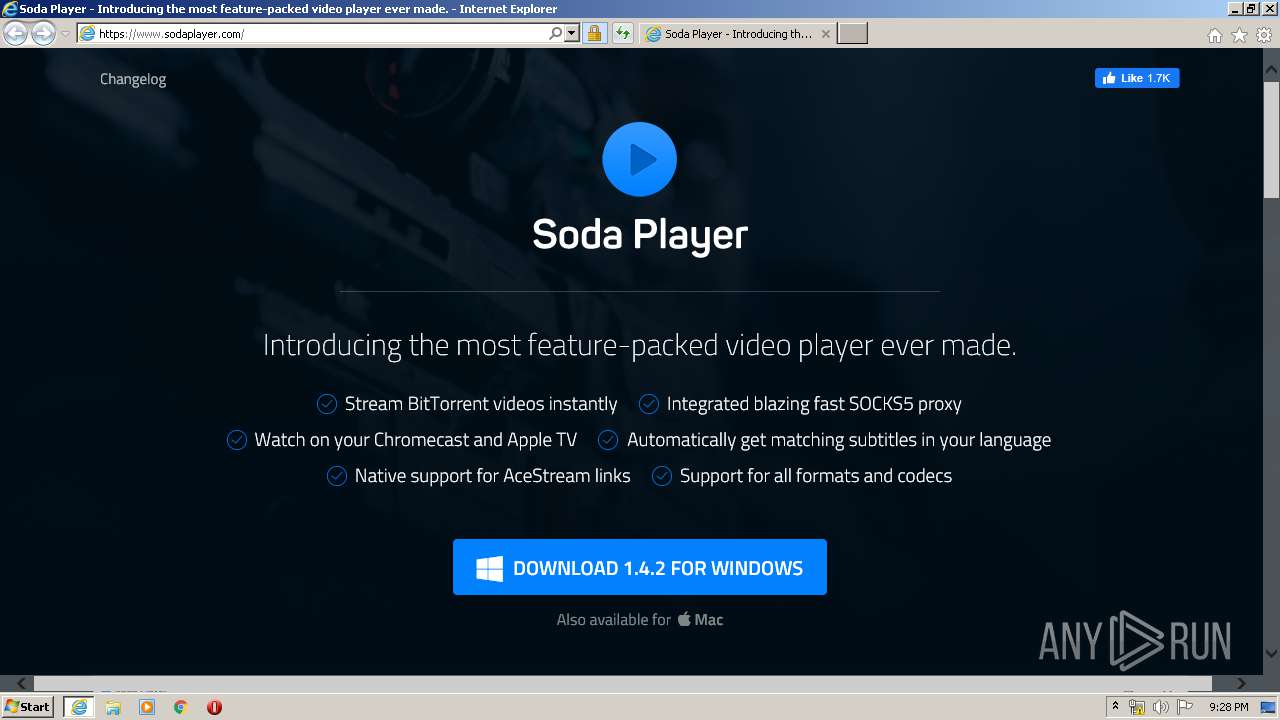The width and height of the screenshot is (1280, 720).
Task: Open the recent pages dropdown arrow
Action: pos(65,33)
